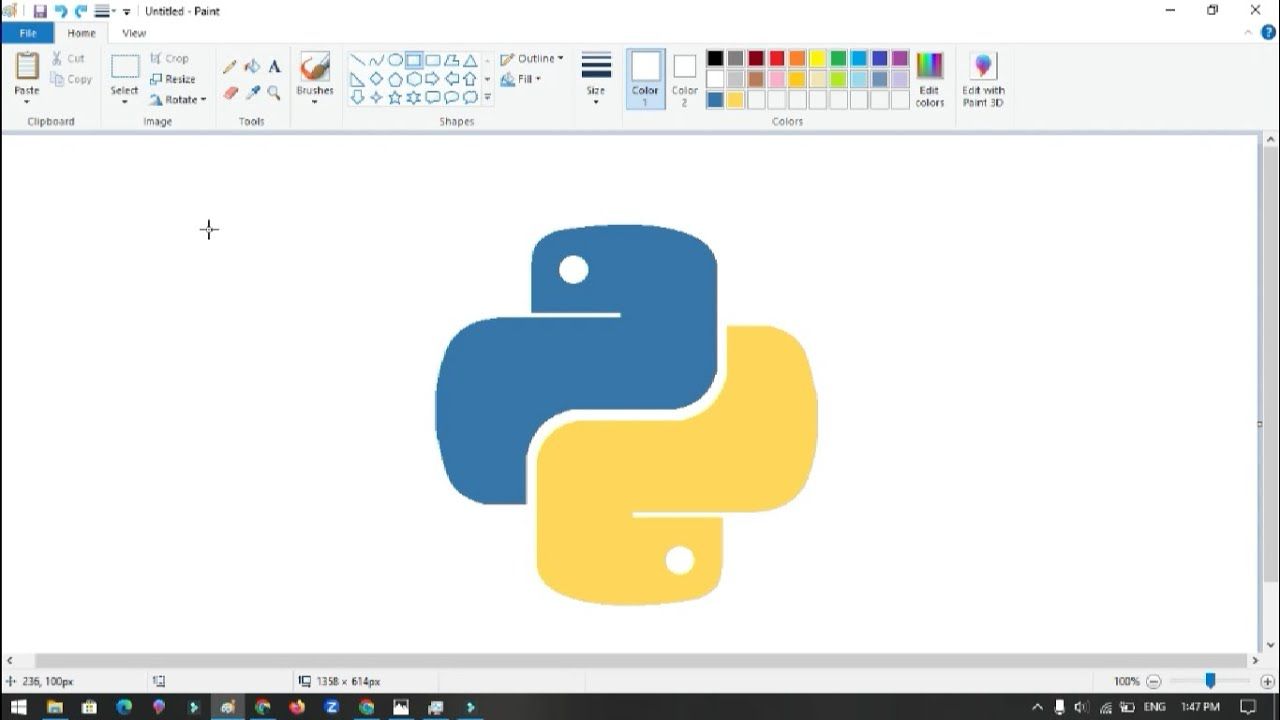Viewport: 1280px width, 720px height.
Task: Pick the red color swatch
Action: 775,58
